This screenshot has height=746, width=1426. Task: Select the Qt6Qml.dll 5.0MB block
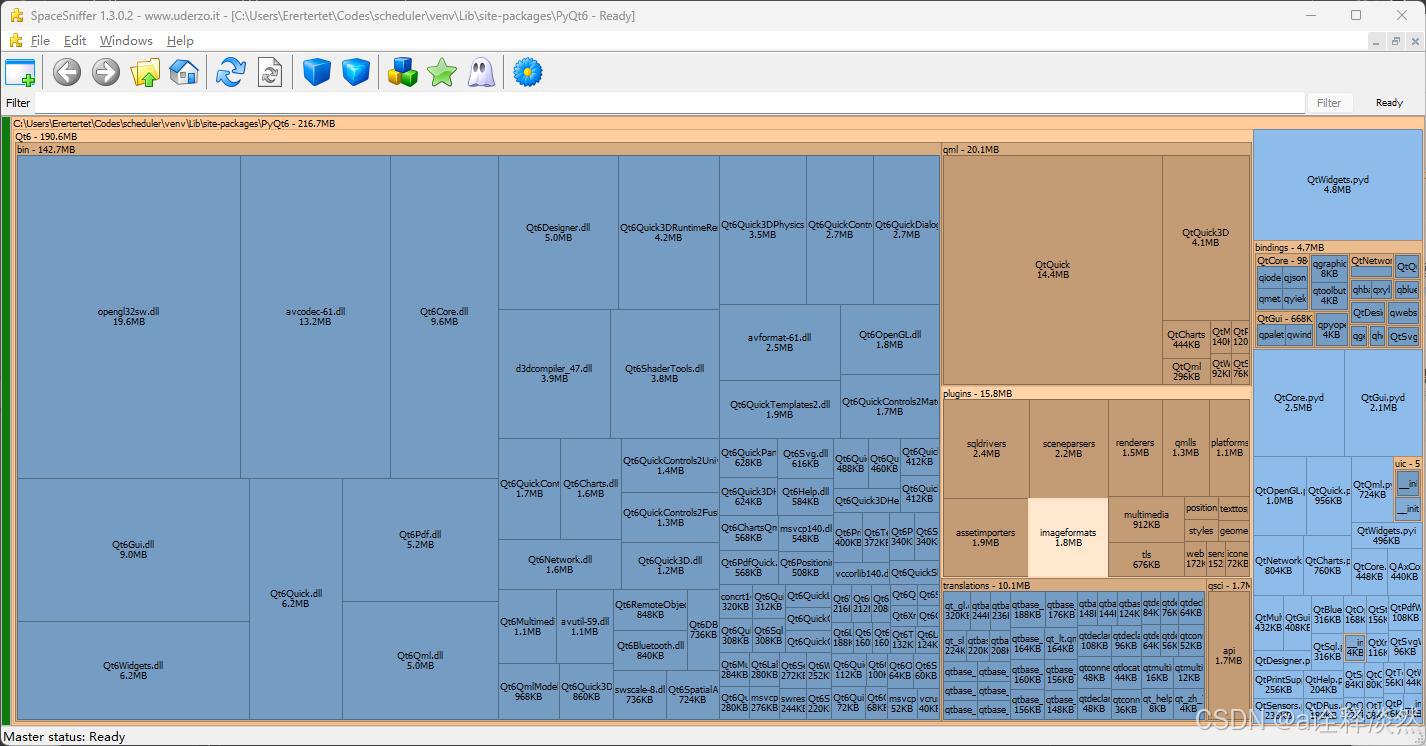[x=420, y=660]
